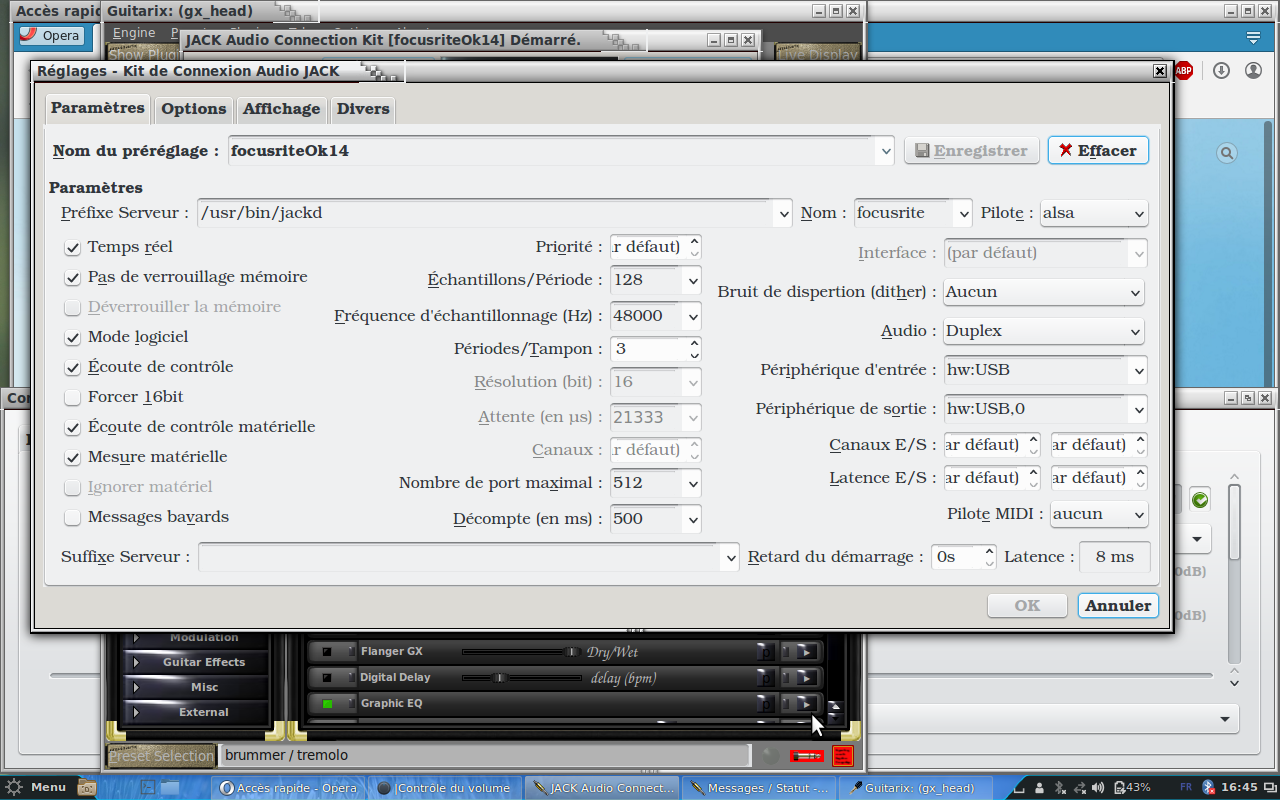The height and width of the screenshot is (800, 1280).
Task: Click the Retard du démarrage spin box
Action: (x=964, y=557)
